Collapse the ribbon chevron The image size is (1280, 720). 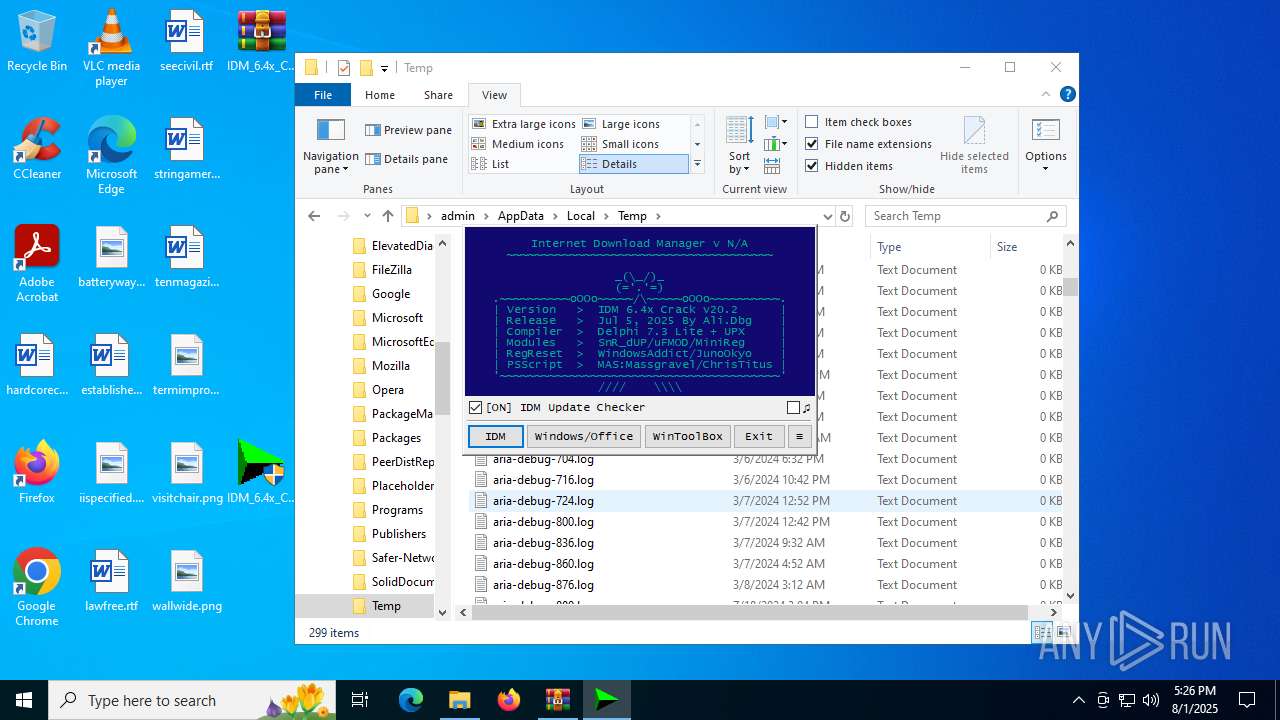1047,94
